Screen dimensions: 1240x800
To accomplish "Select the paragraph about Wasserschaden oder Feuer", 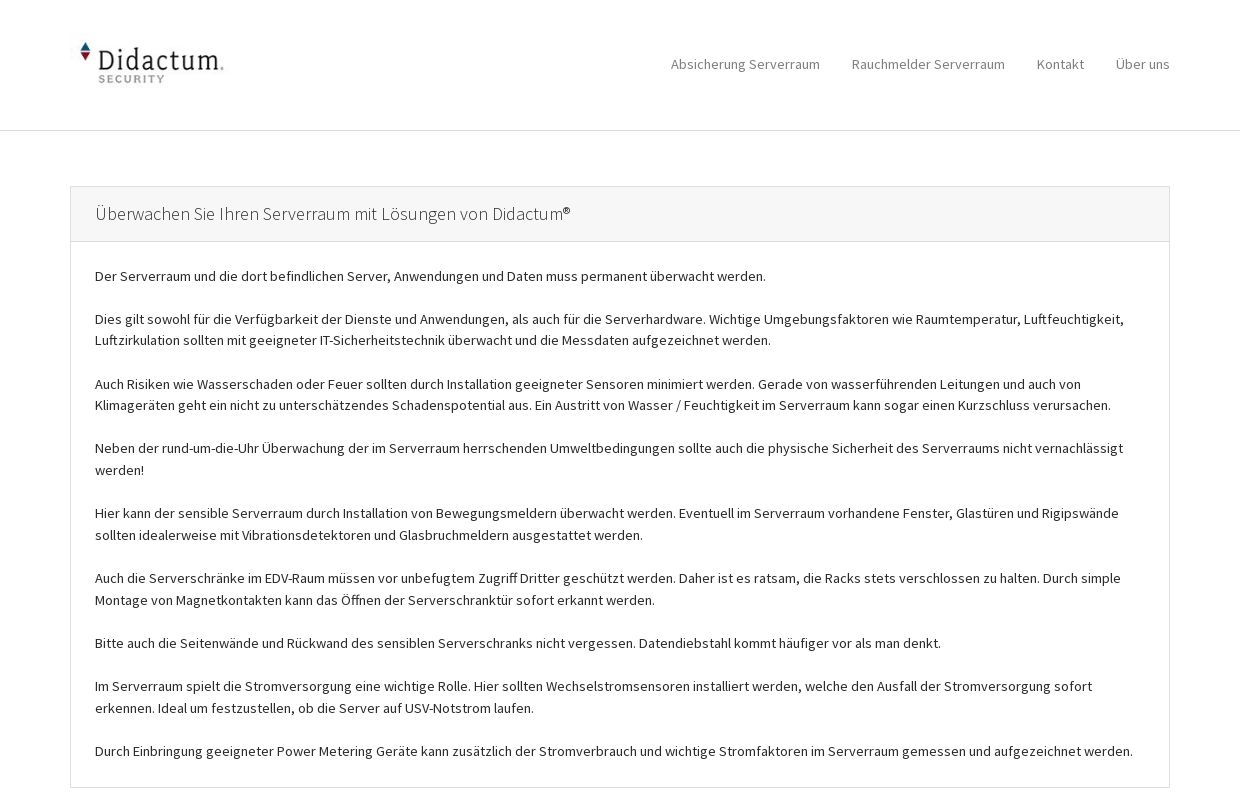I will coord(602,395).
